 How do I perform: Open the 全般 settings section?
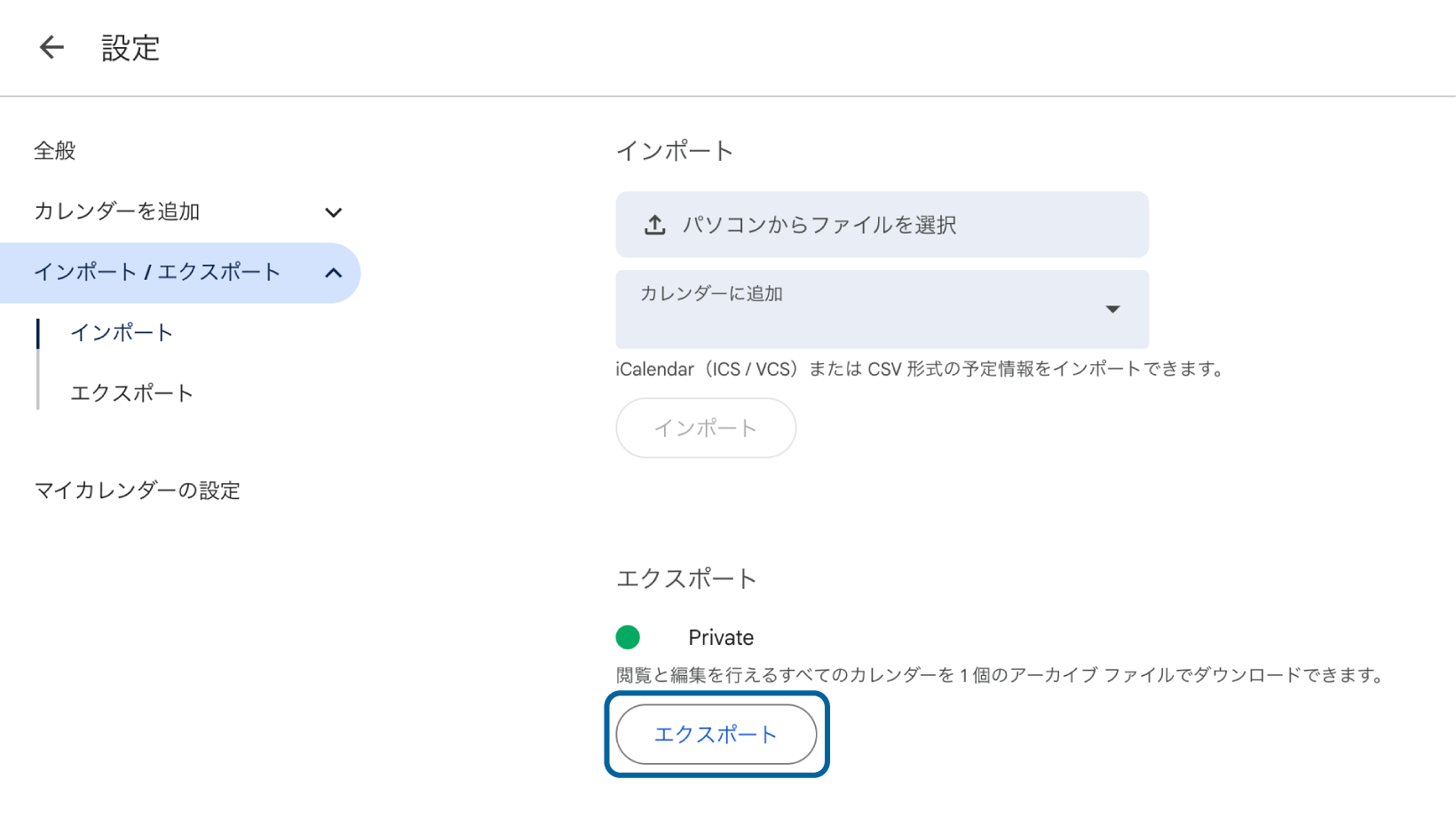(x=55, y=151)
